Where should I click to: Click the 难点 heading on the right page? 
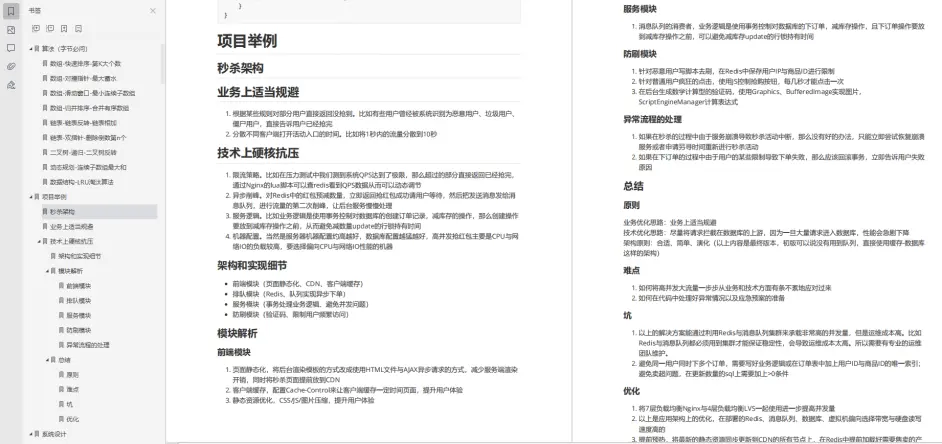[x=631, y=271]
